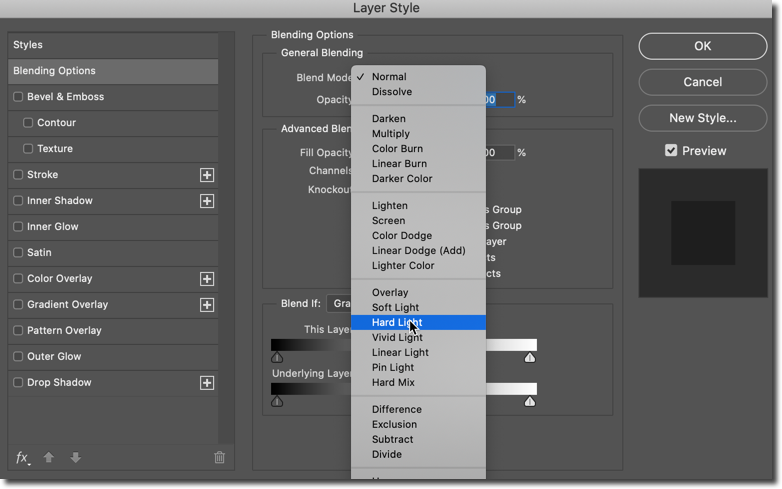Open the New Style dialog button
782x489 pixels.
click(702, 118)
